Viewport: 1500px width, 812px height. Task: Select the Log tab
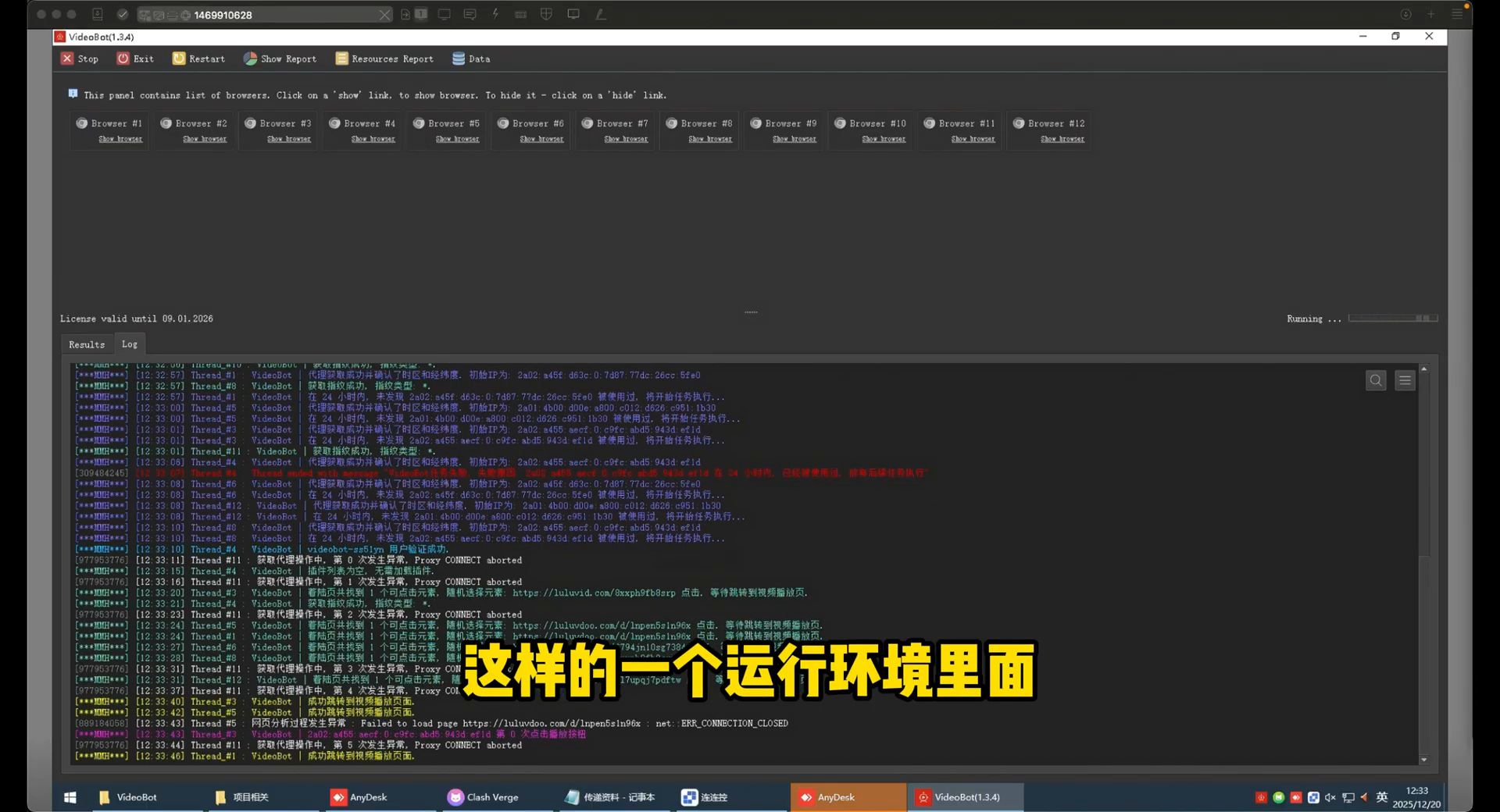(130, 344)
